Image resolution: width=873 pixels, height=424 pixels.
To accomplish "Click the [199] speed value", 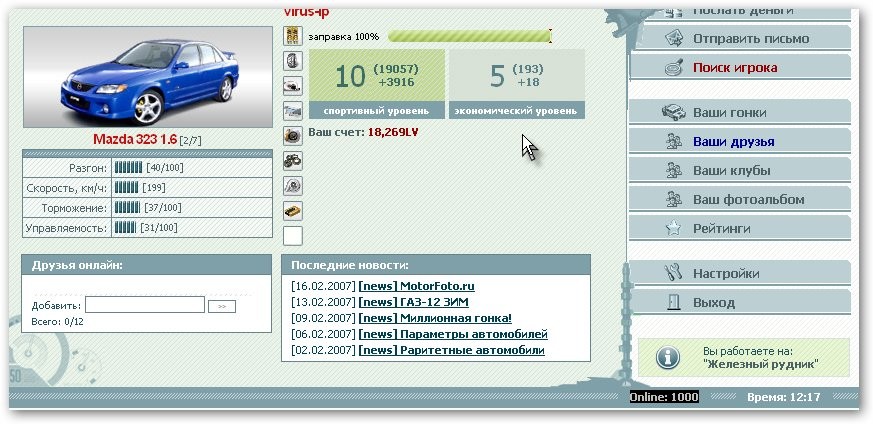I will (154, 188).
